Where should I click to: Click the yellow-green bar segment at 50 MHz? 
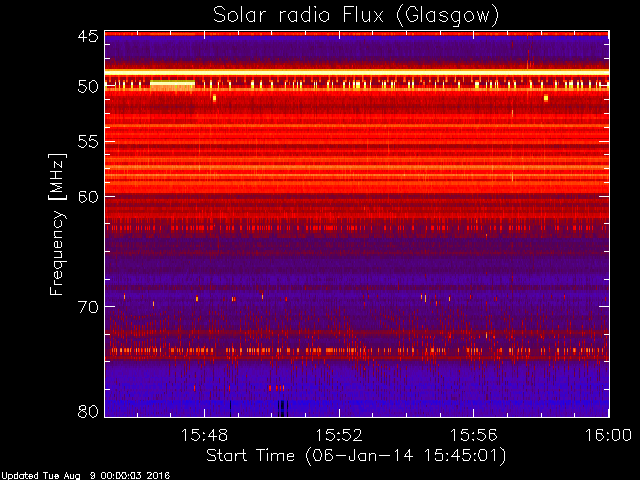[172, 84]
